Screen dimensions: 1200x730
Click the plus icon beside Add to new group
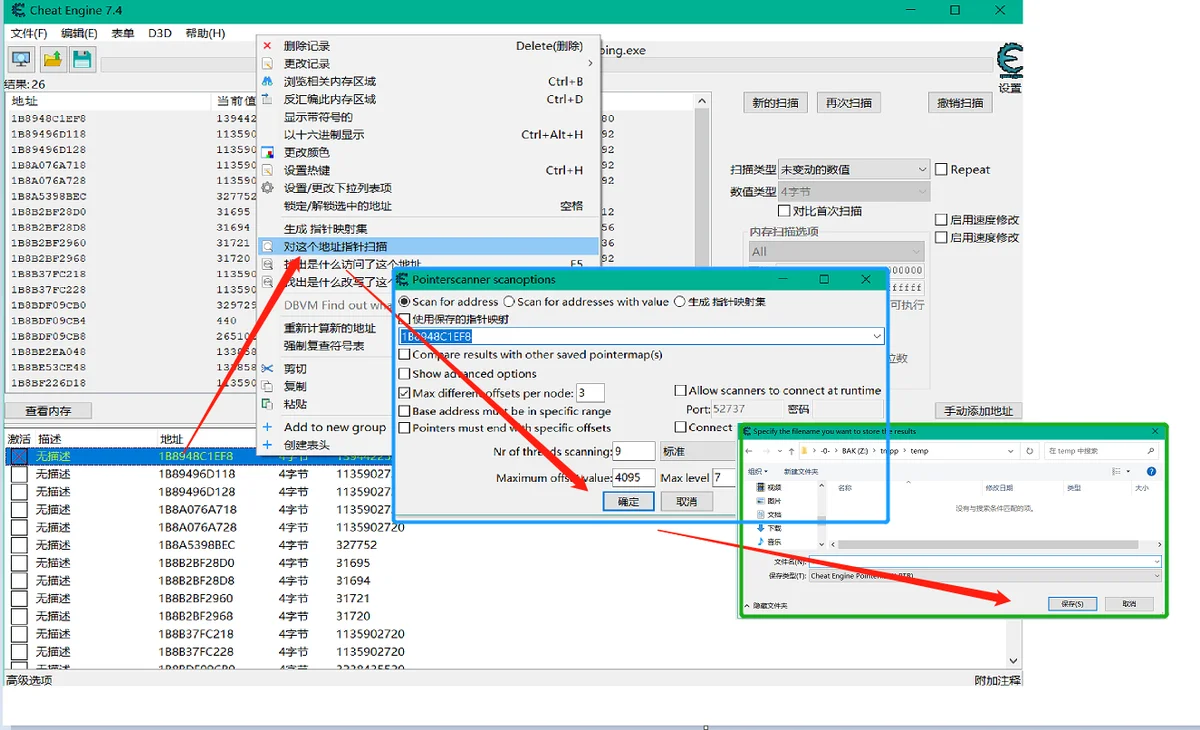click(267, 427)
